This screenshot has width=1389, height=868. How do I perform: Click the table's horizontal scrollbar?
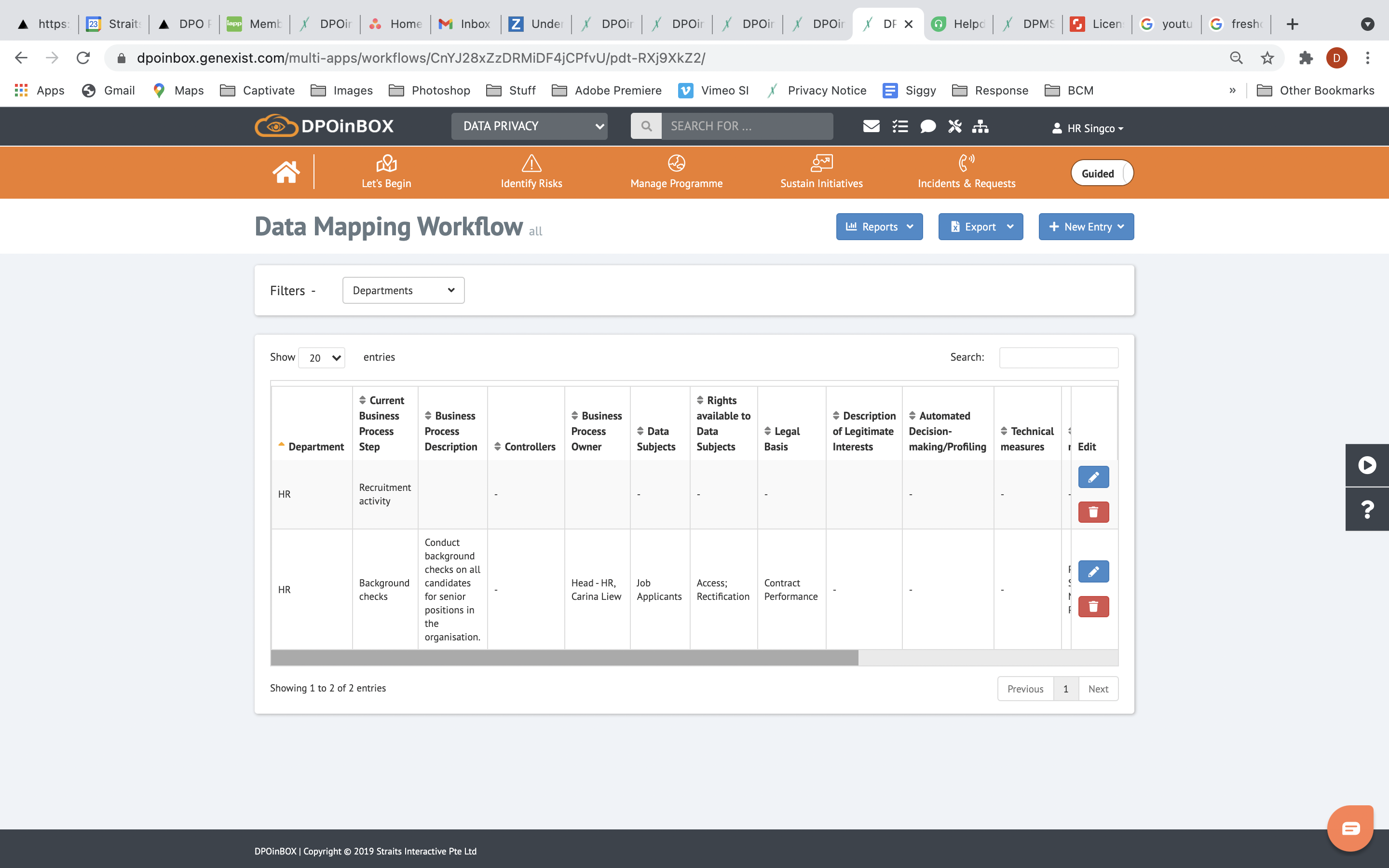pyautogui.click(x=564, y=658)
